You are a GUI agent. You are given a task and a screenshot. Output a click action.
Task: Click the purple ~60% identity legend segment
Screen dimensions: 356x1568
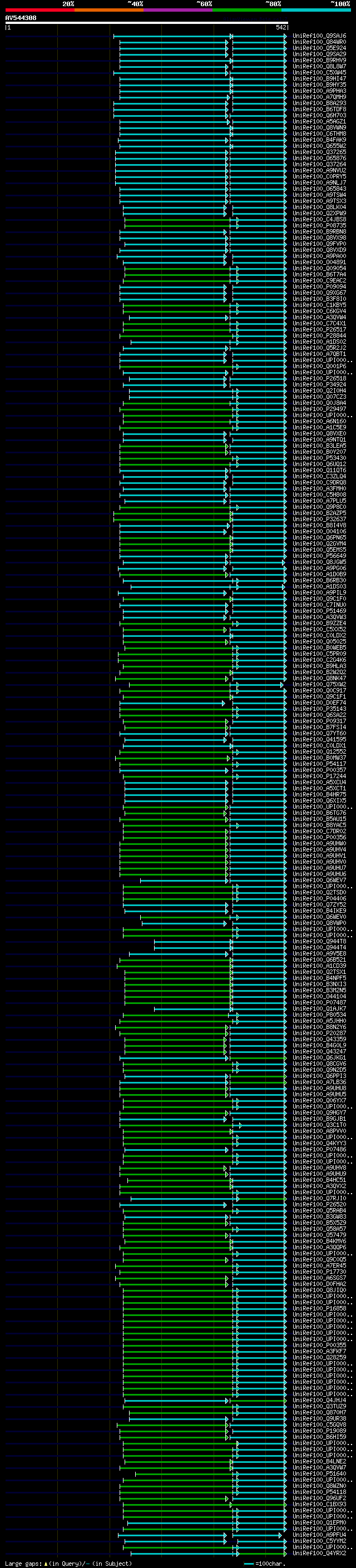point(179,10)
